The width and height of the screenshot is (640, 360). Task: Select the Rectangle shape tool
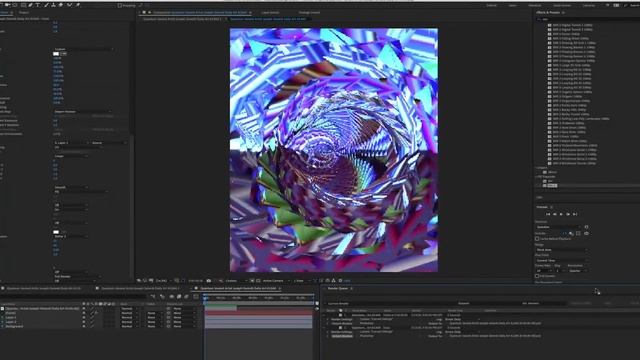pos(23,5)
